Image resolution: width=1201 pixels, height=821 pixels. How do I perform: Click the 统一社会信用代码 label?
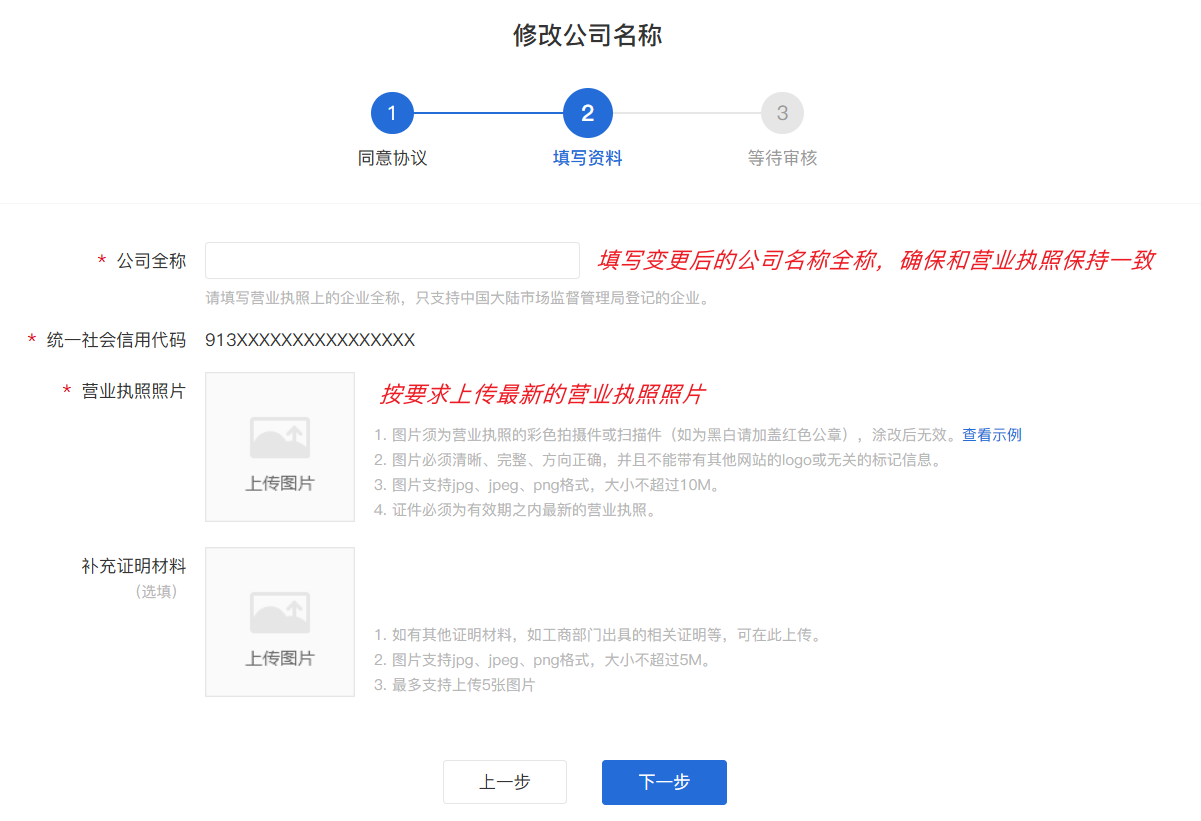click(x=116, y=340)
